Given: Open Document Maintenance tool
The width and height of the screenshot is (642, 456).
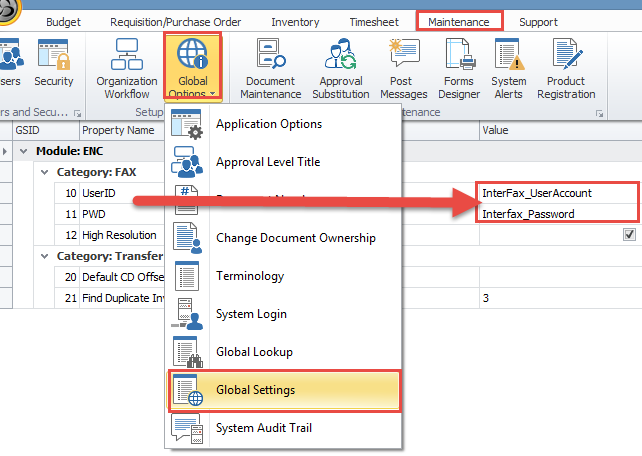Looking at the screenshot, I should 270,66.
